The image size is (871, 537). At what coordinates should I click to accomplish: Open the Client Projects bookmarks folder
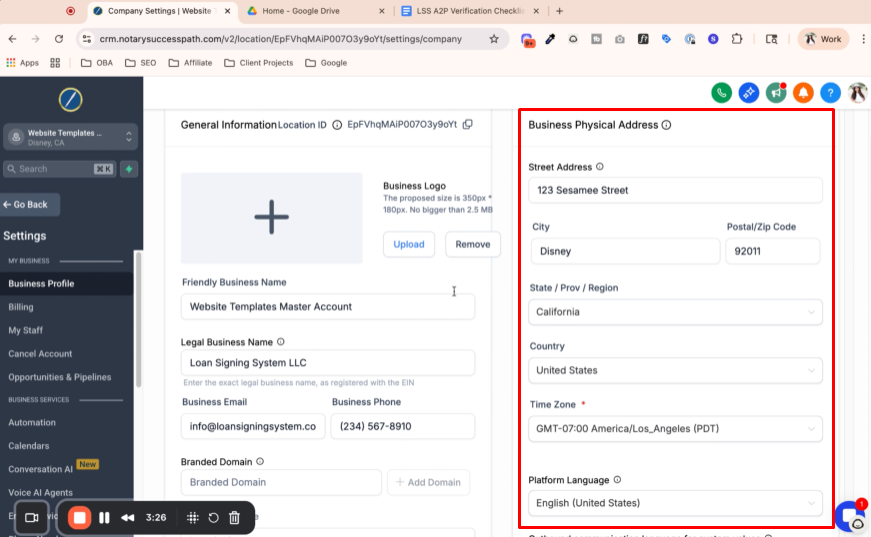pos(259,63)
